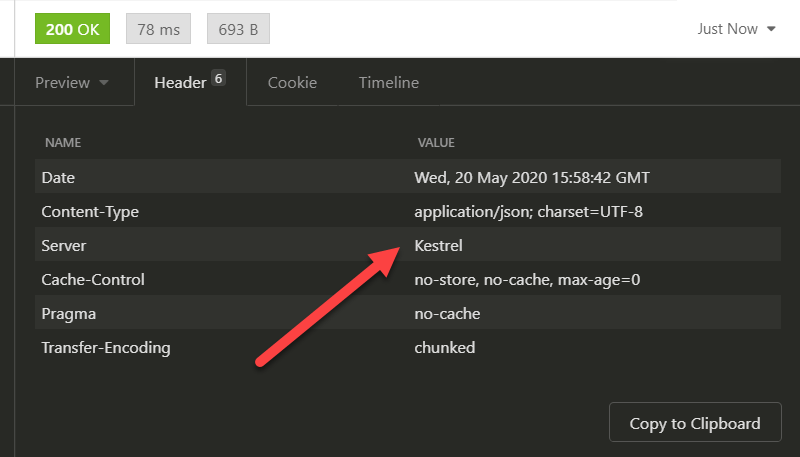Select the no-store, no-cache, max-age=0 value
This screenshot has width=800, height=457.
pos(527,279)
